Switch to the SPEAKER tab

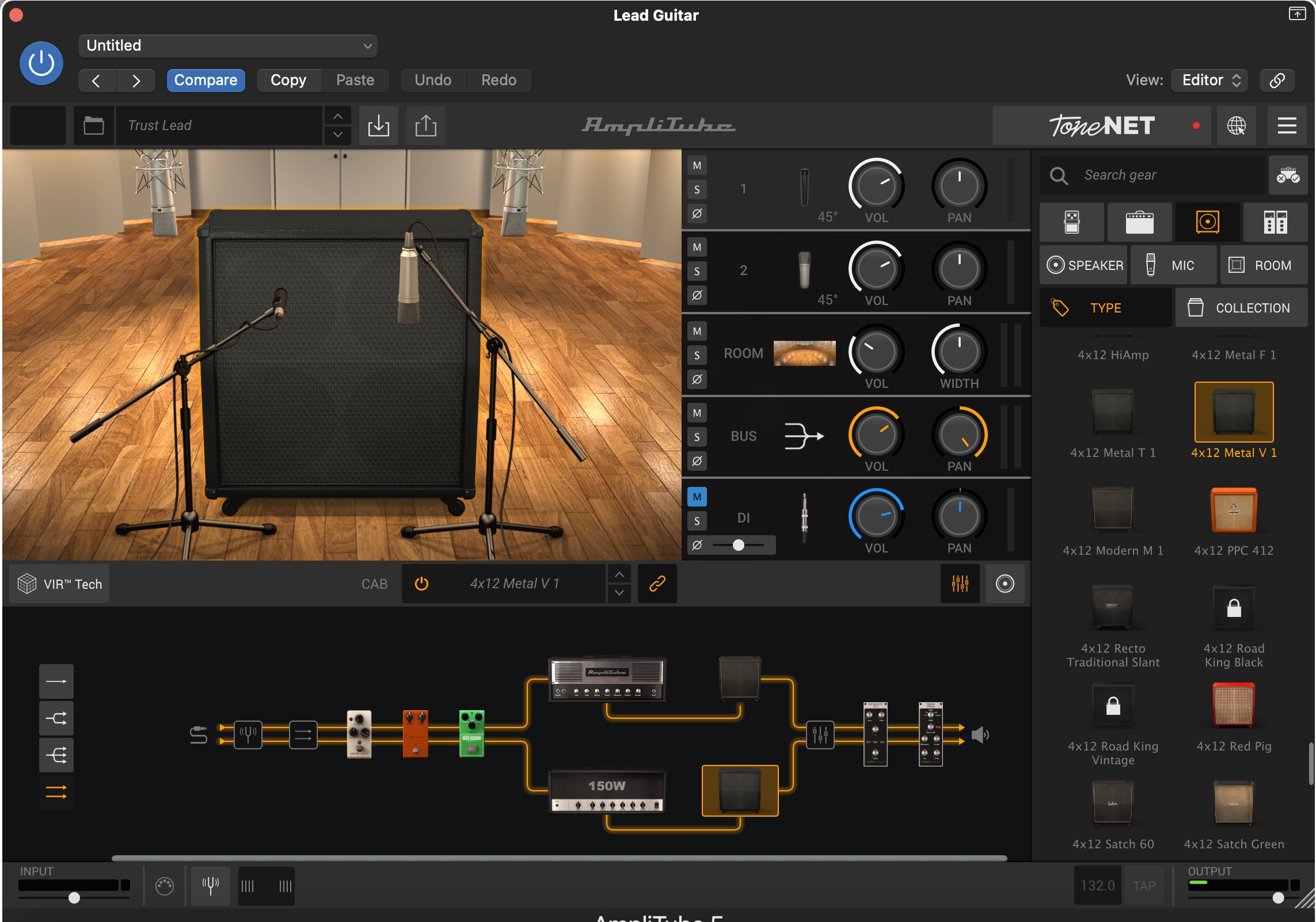tap(1084, 265)
